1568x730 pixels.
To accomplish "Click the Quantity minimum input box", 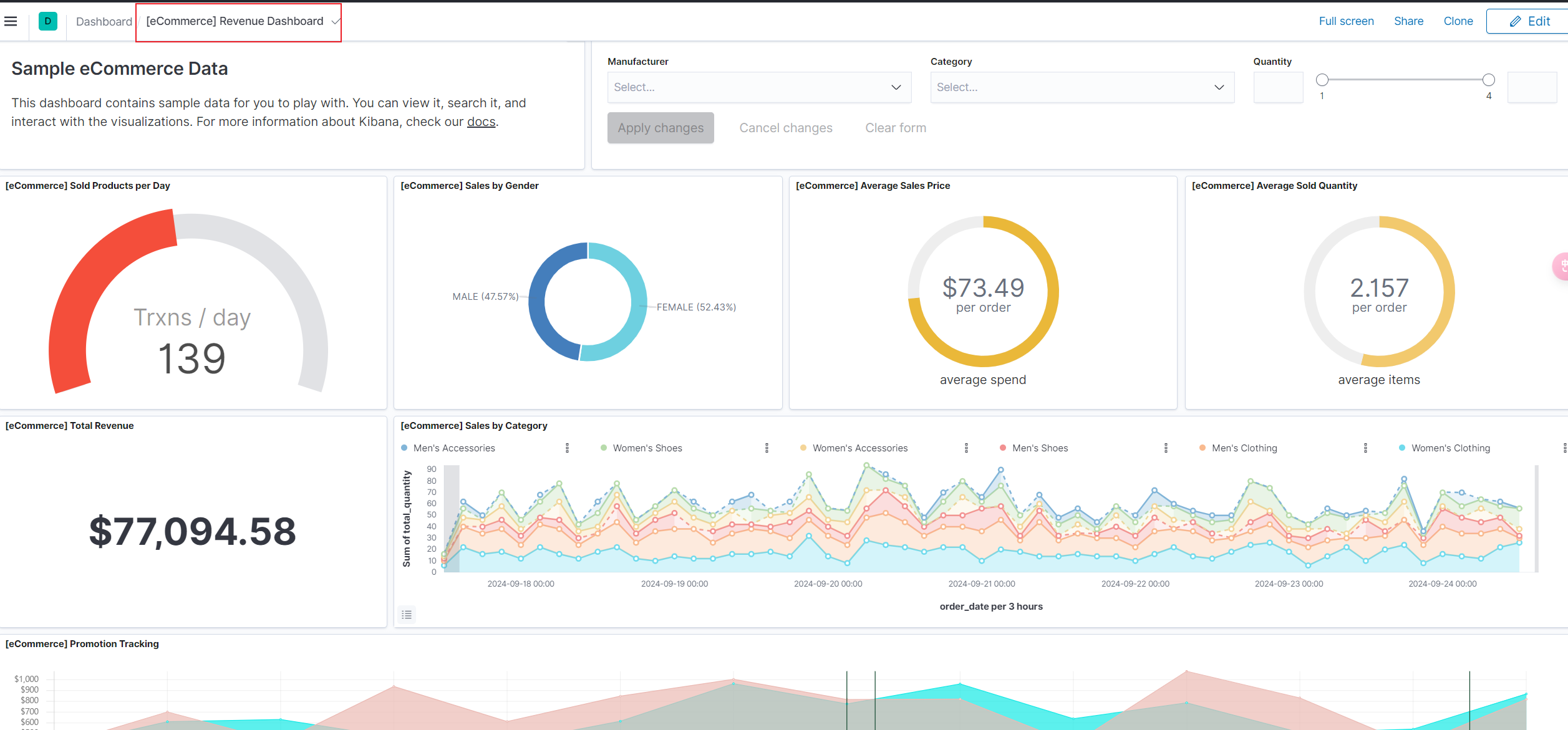I will (x=1278, y=87).
